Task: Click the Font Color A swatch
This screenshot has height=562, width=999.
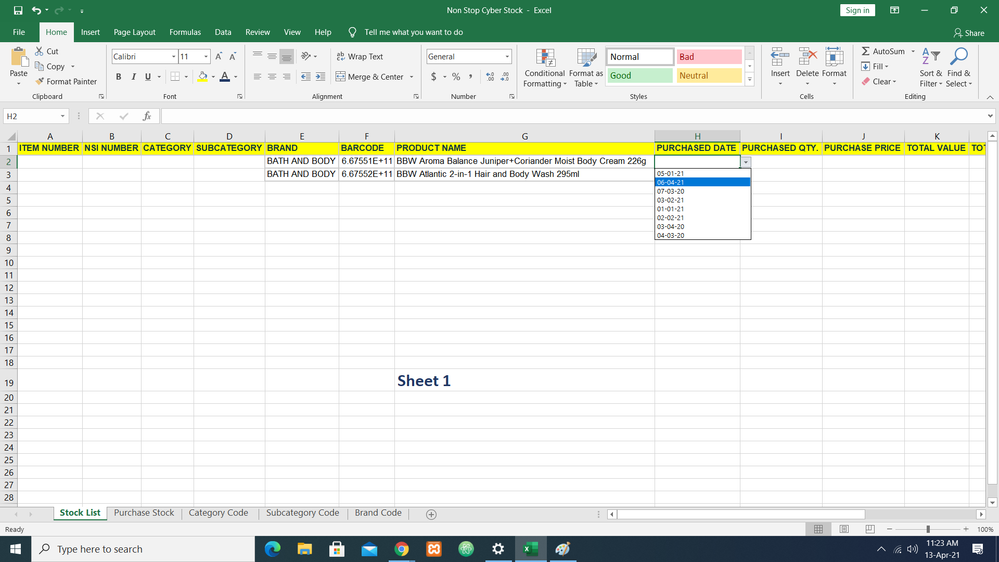Action: [x=225, y=76]
